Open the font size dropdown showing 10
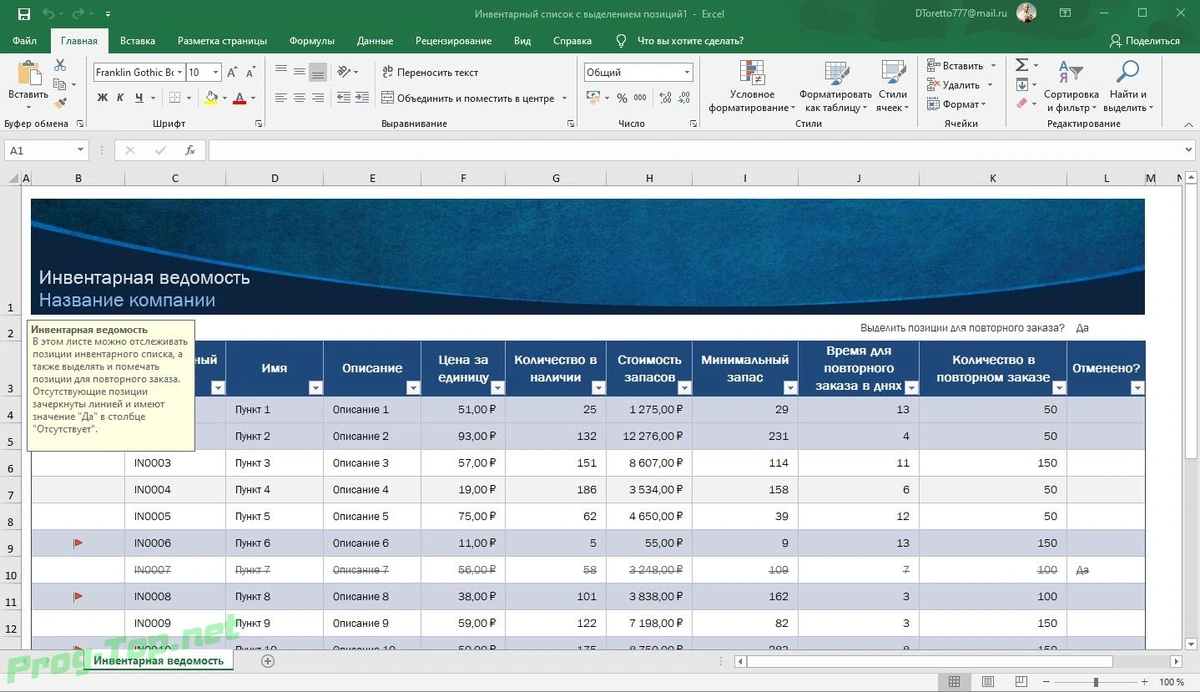Screen dimensions: 1200x692 [x=216, y=72]
